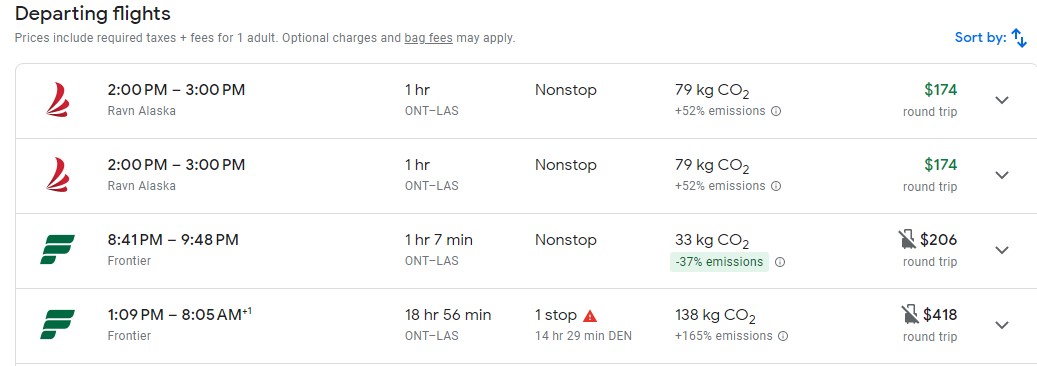Viewport: 1037px width, 366px height.
Task: Click emissions info icon on first flight
Action: click(x=776, y=111)
